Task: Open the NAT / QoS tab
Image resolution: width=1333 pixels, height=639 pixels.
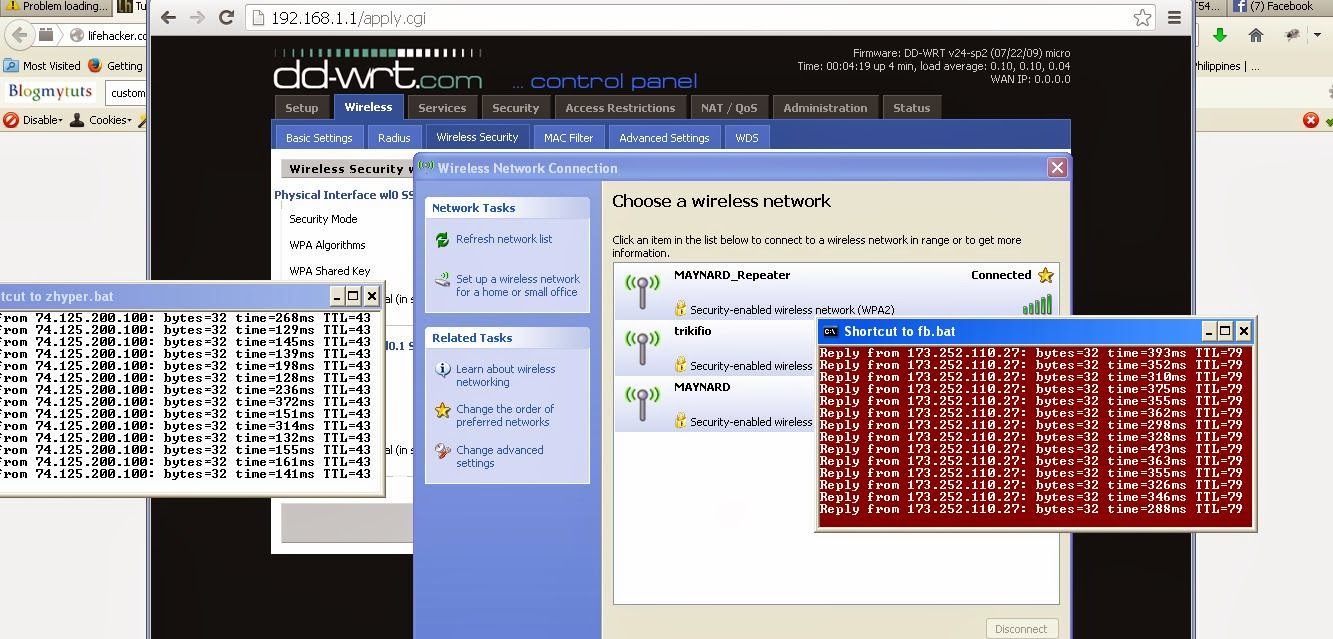Action: point(729,108)
